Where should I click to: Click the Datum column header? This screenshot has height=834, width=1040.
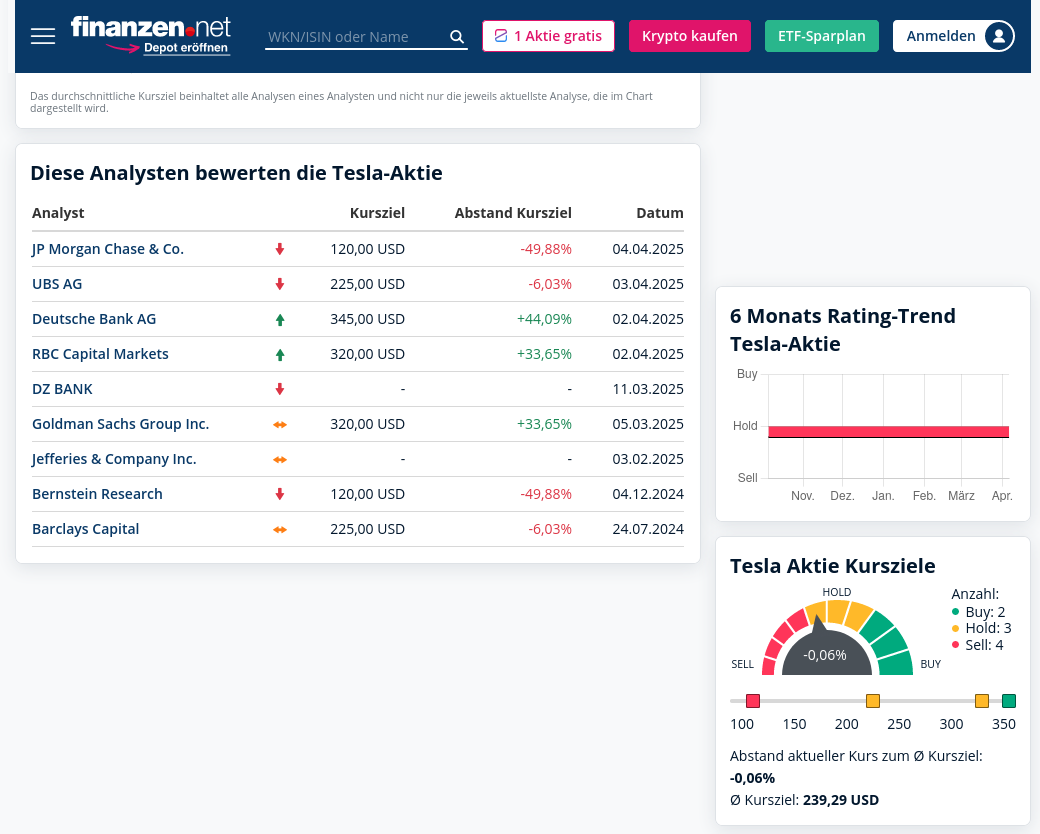pos(660,213)
